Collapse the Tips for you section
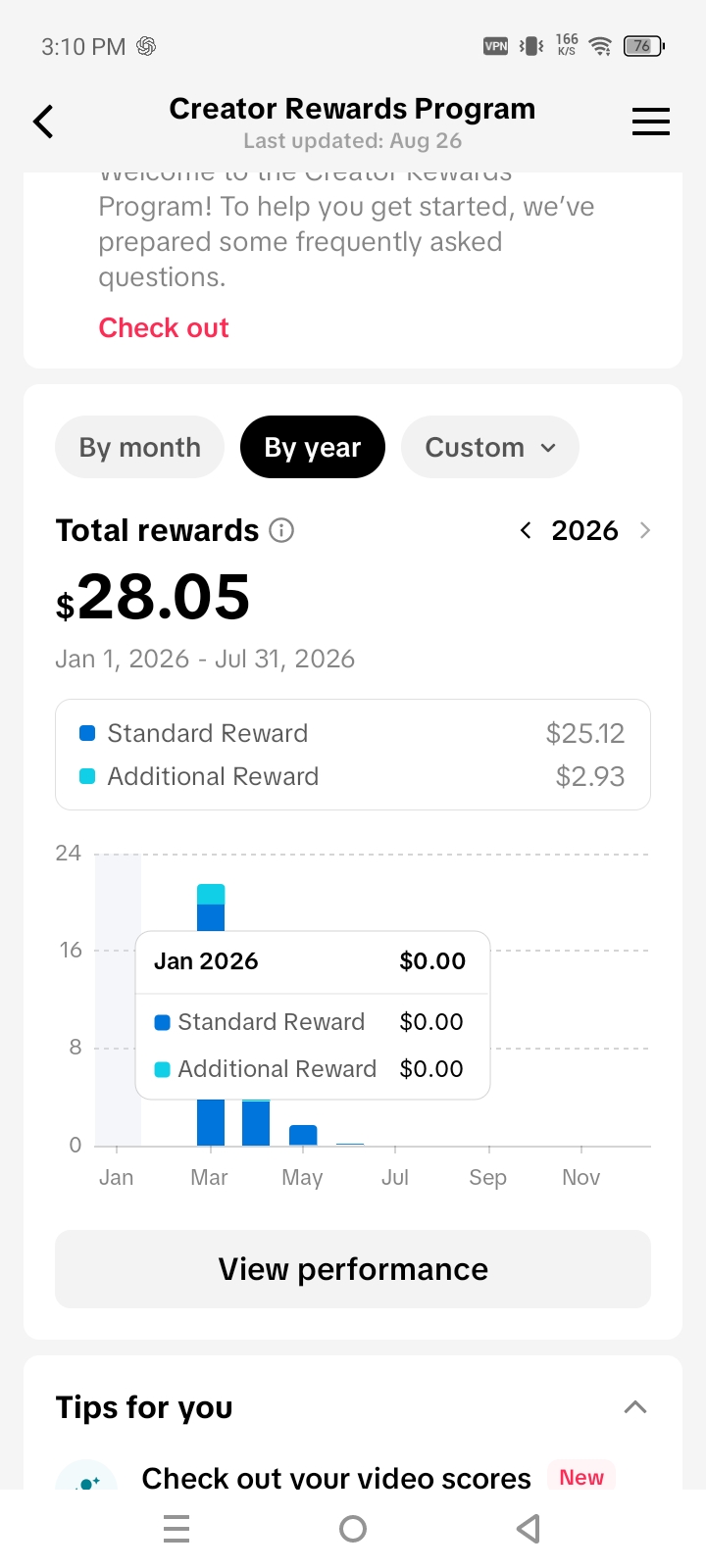Viewport: 706px width, 1568px height. point(635,1407)
